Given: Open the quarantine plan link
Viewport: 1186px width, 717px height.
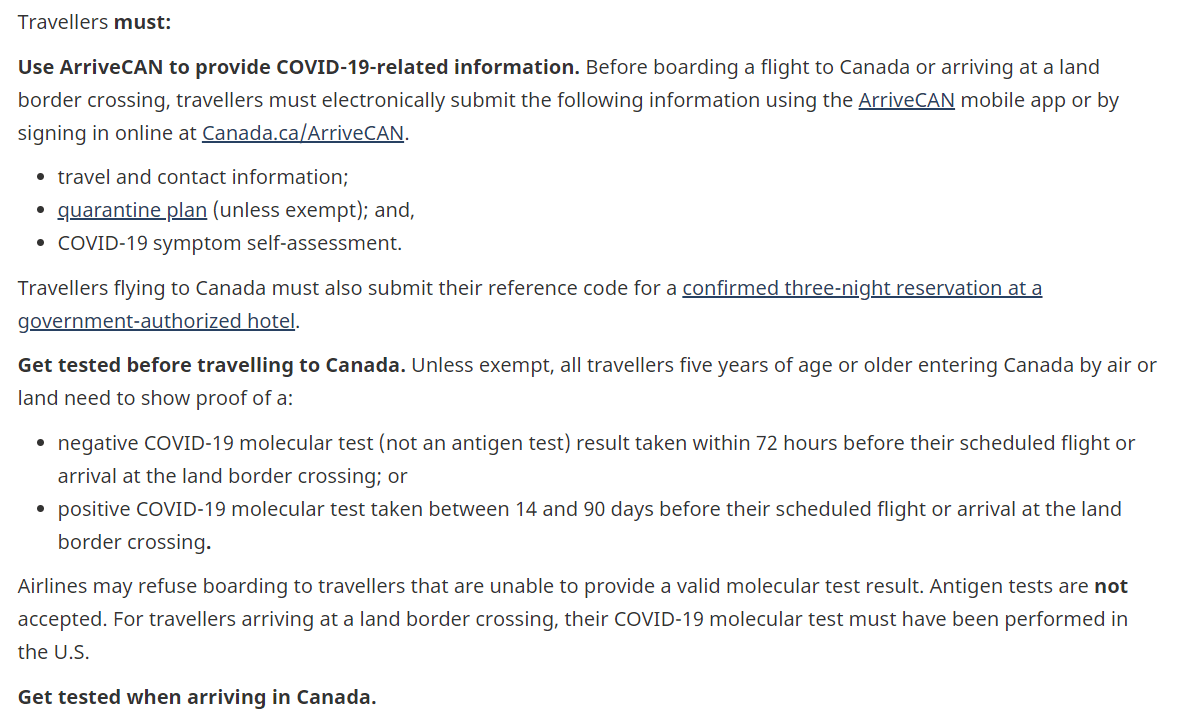Looking at the screenshot, I should coord(132,210).
